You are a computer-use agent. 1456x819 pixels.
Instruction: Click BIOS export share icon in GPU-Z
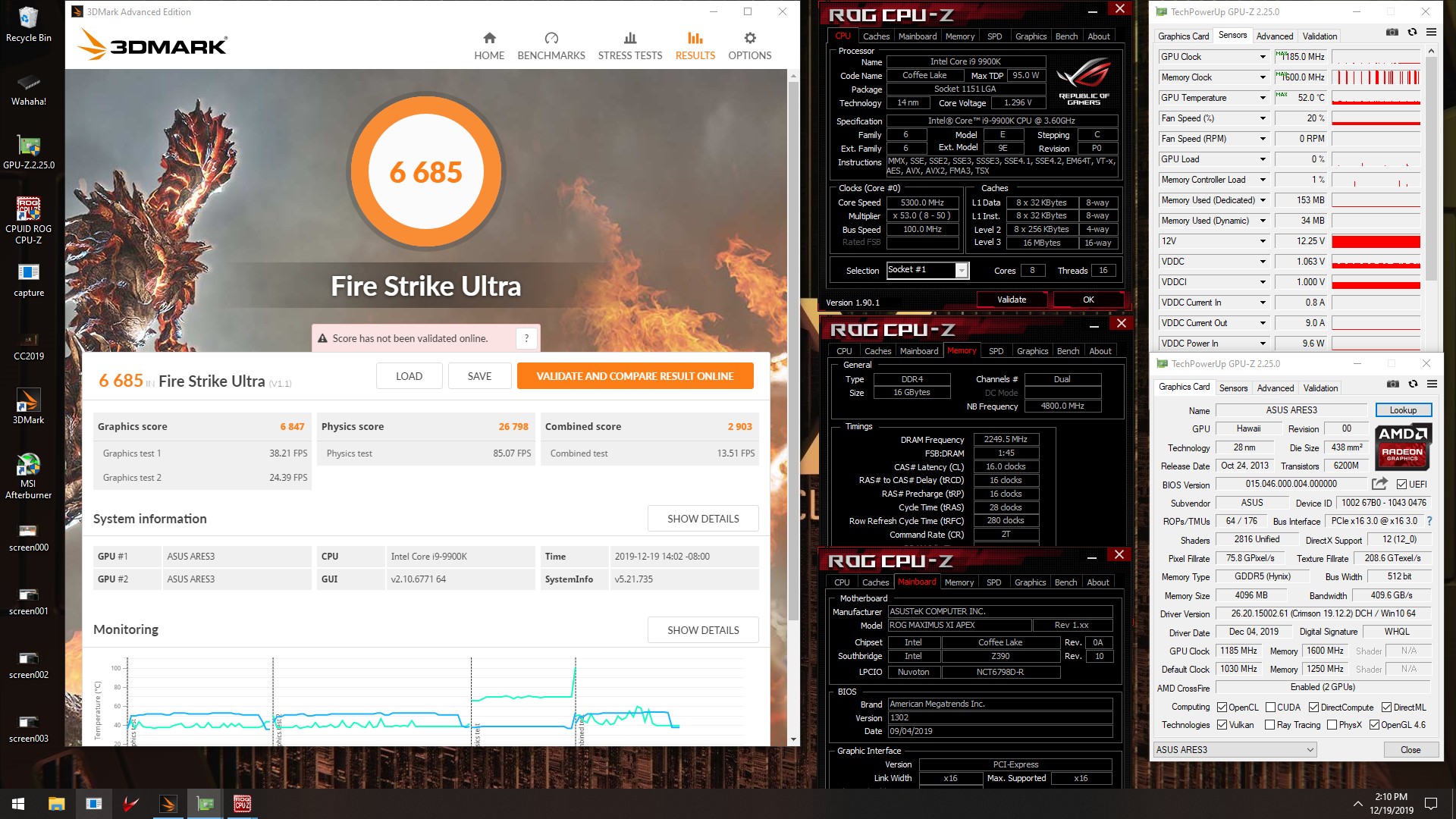1379,483
